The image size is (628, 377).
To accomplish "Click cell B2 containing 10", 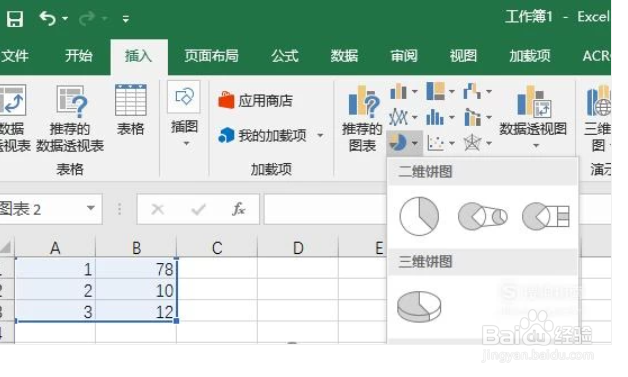I will coord(136,290).
